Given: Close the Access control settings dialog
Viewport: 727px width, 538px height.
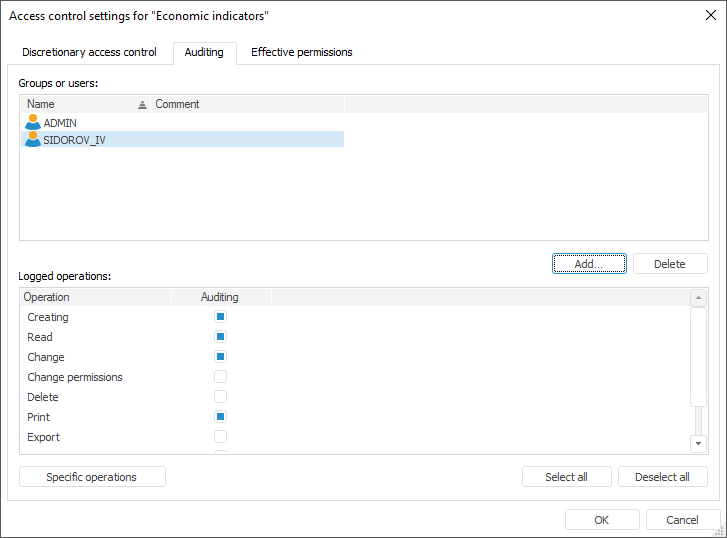Looking at the screenshot, I should [710, 15].
